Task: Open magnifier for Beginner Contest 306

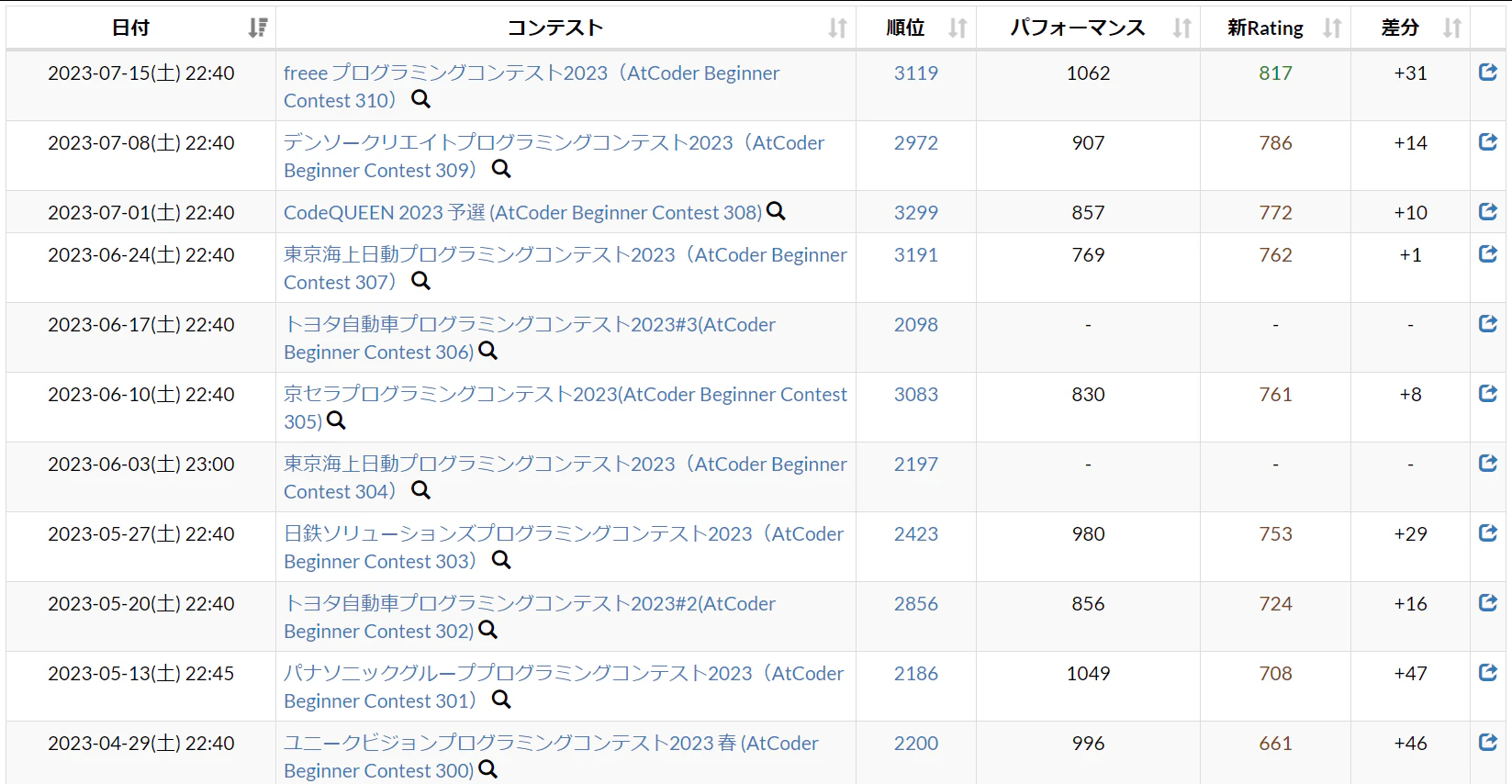Action: coord(488,351)
